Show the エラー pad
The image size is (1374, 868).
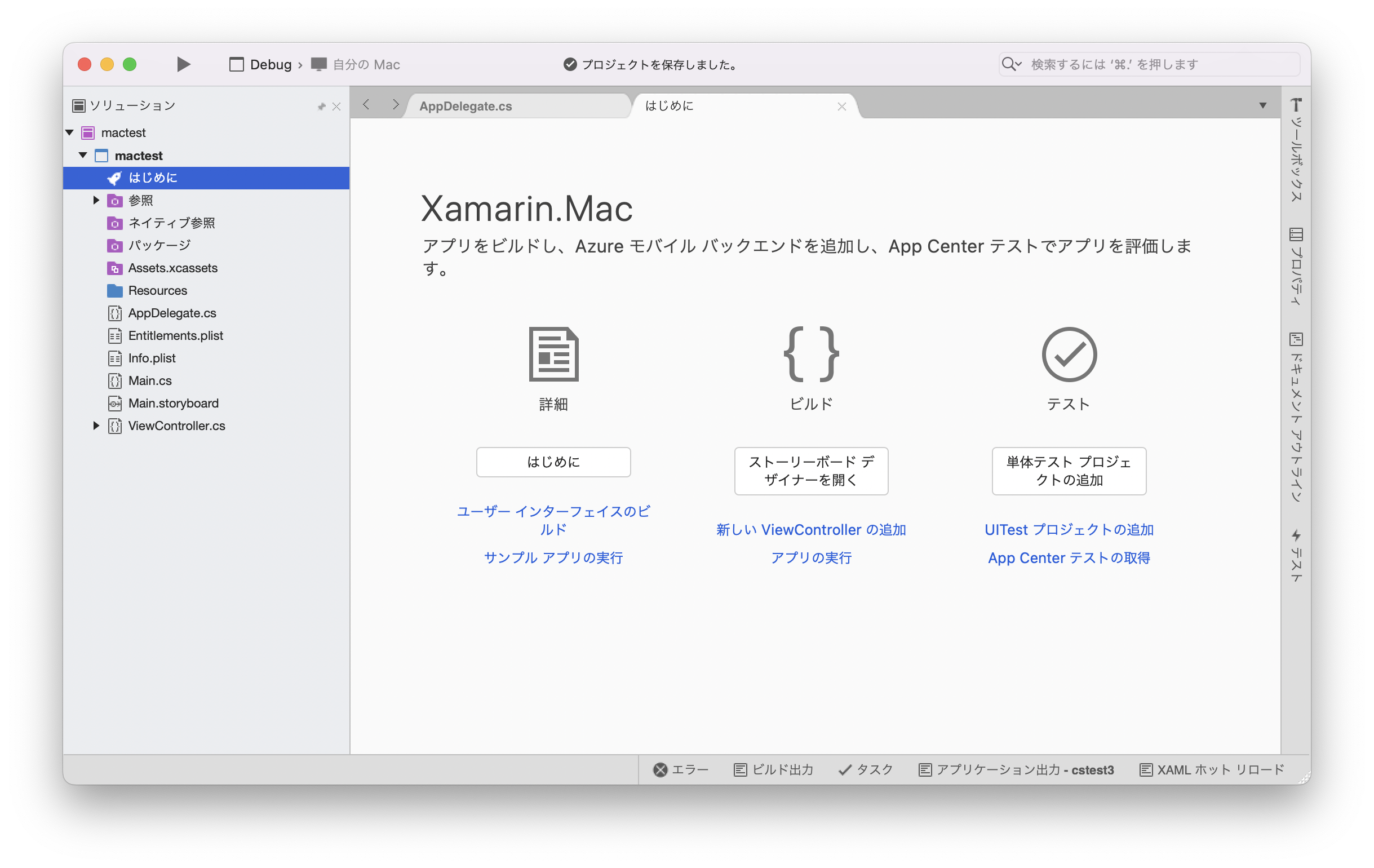pyautogui.click(x=681, y=770)
